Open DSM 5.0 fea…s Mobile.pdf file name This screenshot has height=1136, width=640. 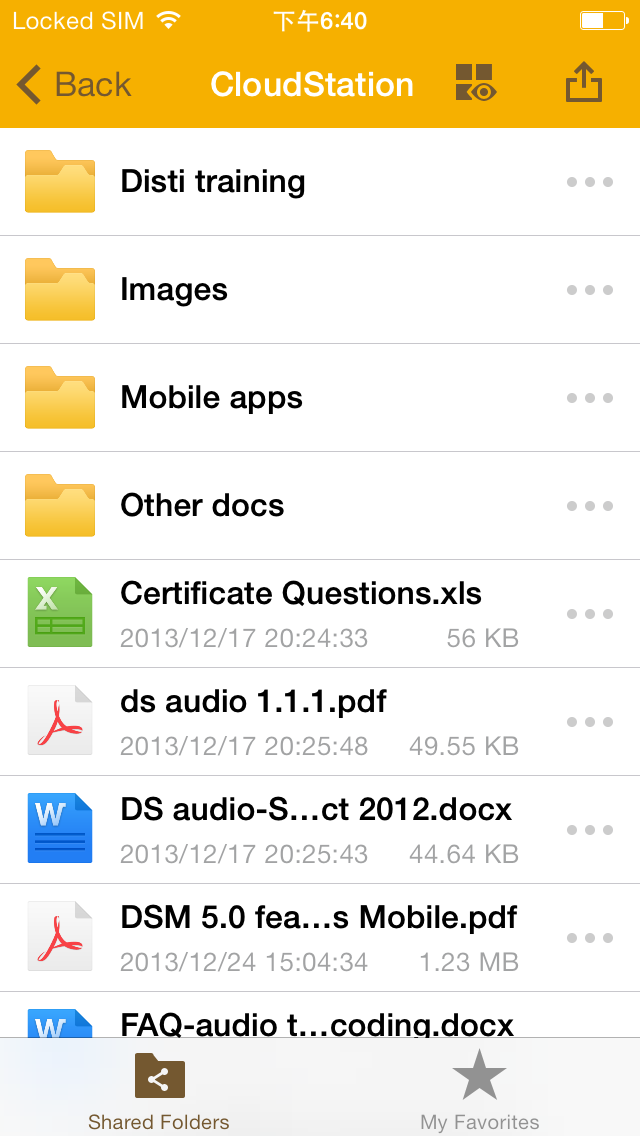[x=319, y=918]
